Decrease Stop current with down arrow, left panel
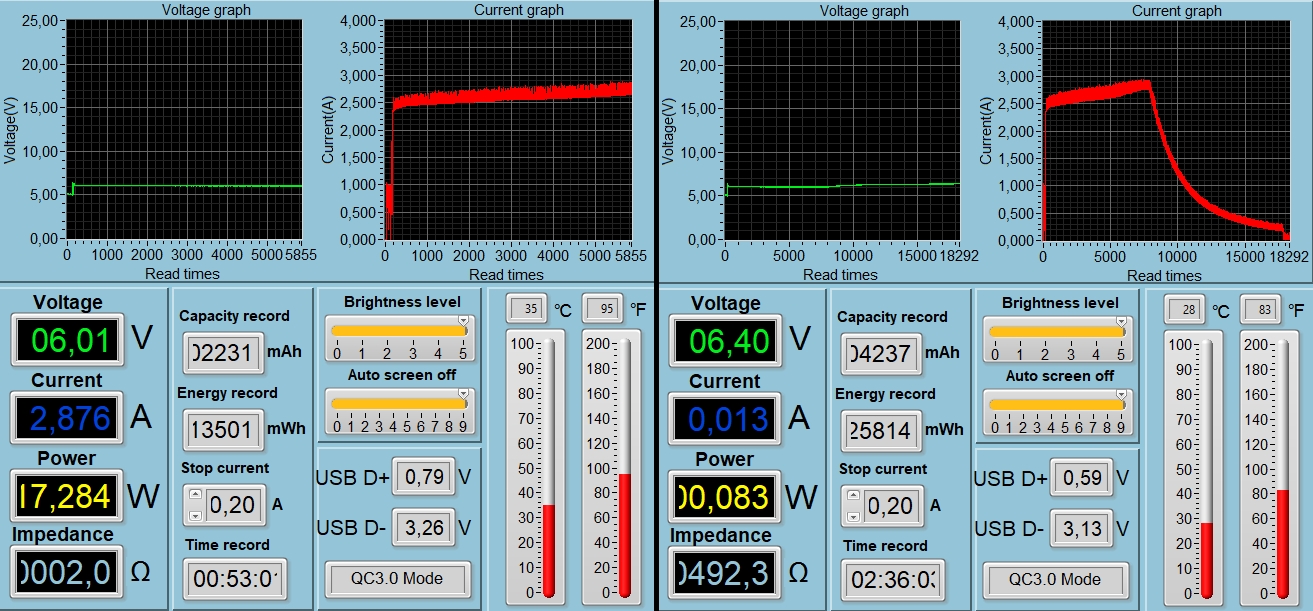 [x=196, y=515]
